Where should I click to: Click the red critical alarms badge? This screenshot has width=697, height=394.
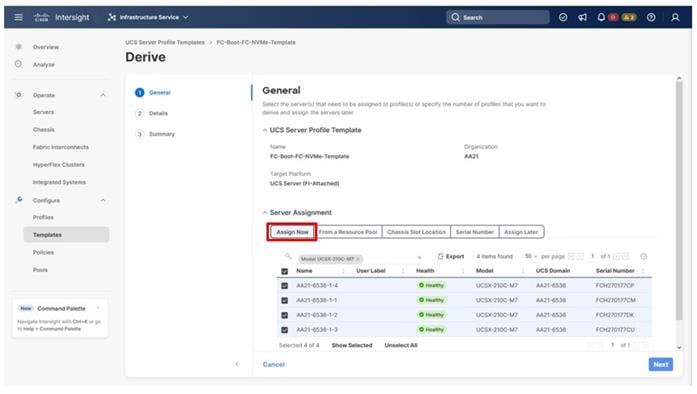click(613, 17)
